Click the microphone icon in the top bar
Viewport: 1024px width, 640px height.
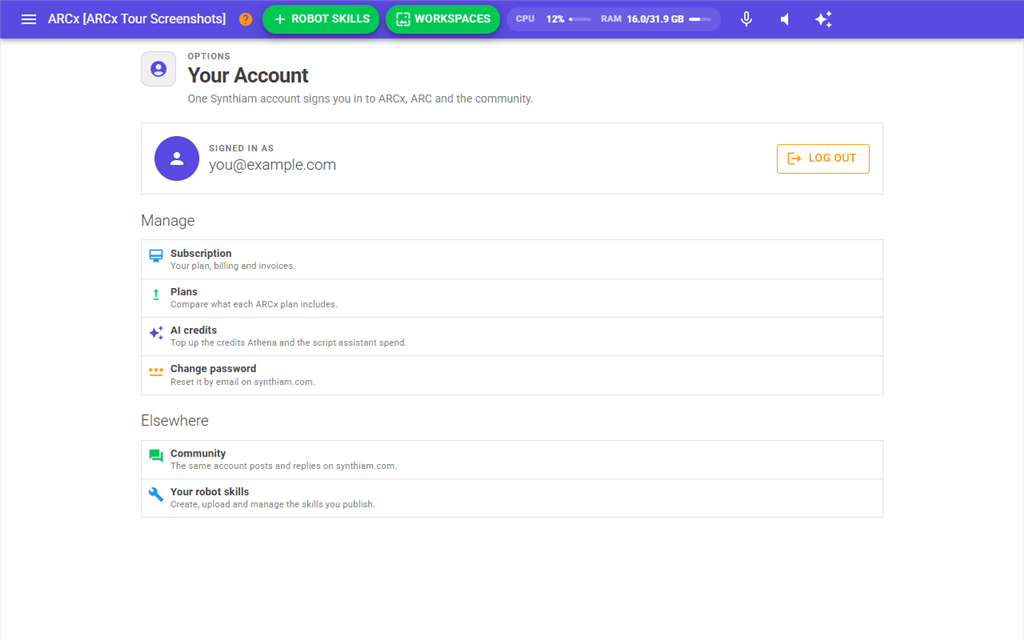(746, 19)
